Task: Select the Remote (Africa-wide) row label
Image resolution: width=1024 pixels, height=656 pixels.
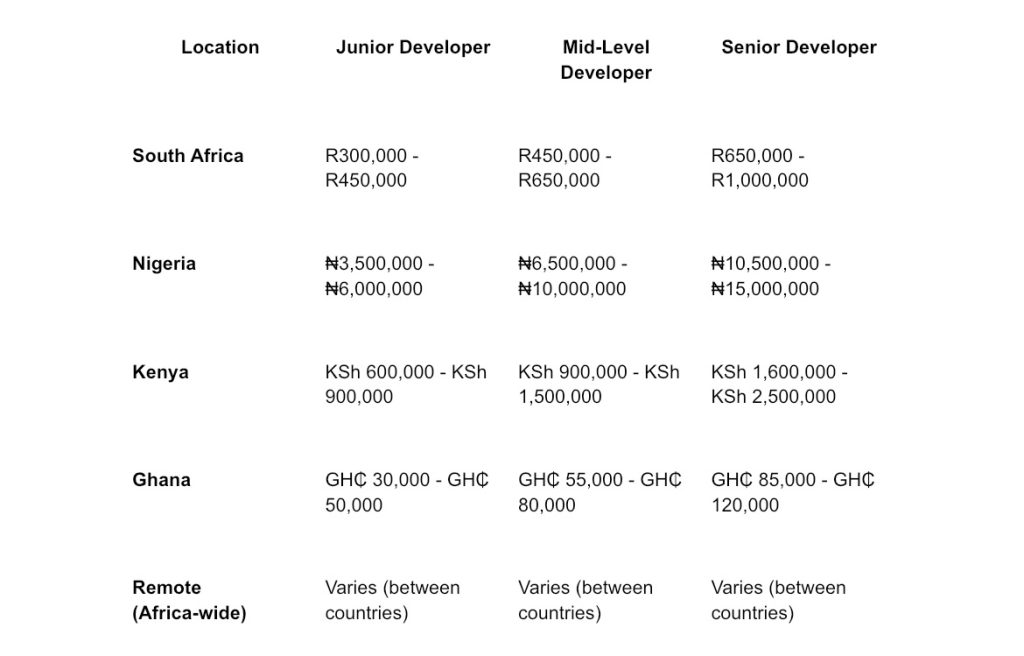Action: [189, 600]
